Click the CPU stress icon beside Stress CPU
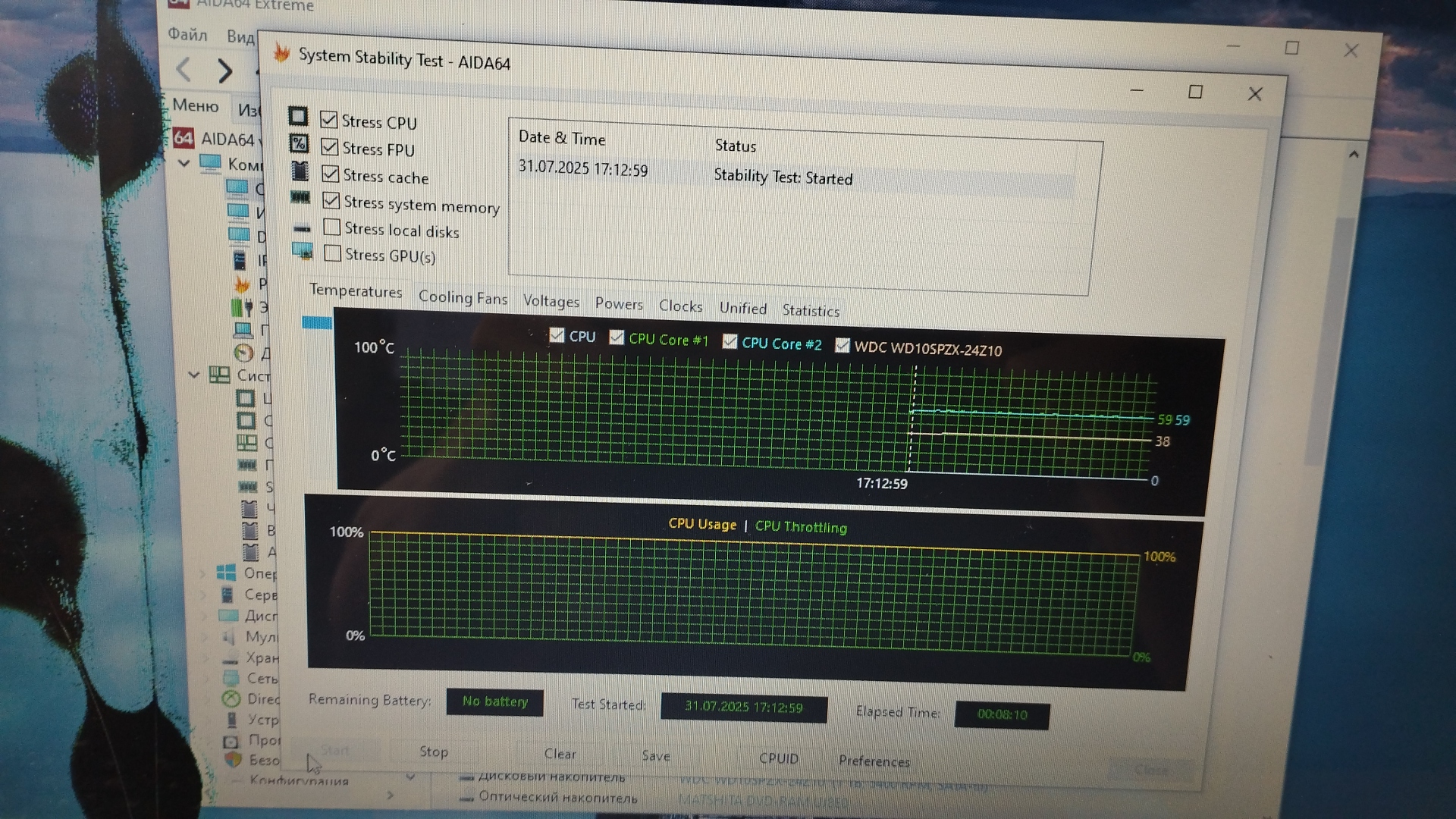This screenshot has height=819, width=1456. coord(298,117)
